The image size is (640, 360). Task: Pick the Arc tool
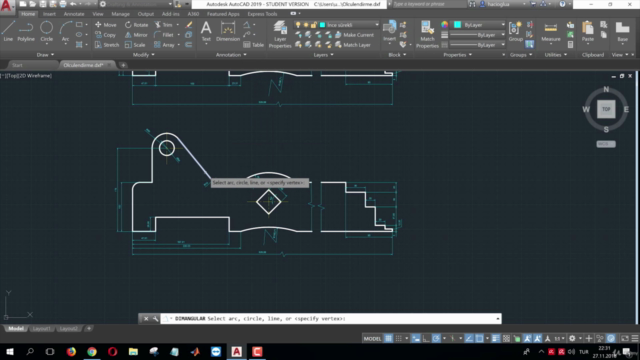tap(65, 31)
